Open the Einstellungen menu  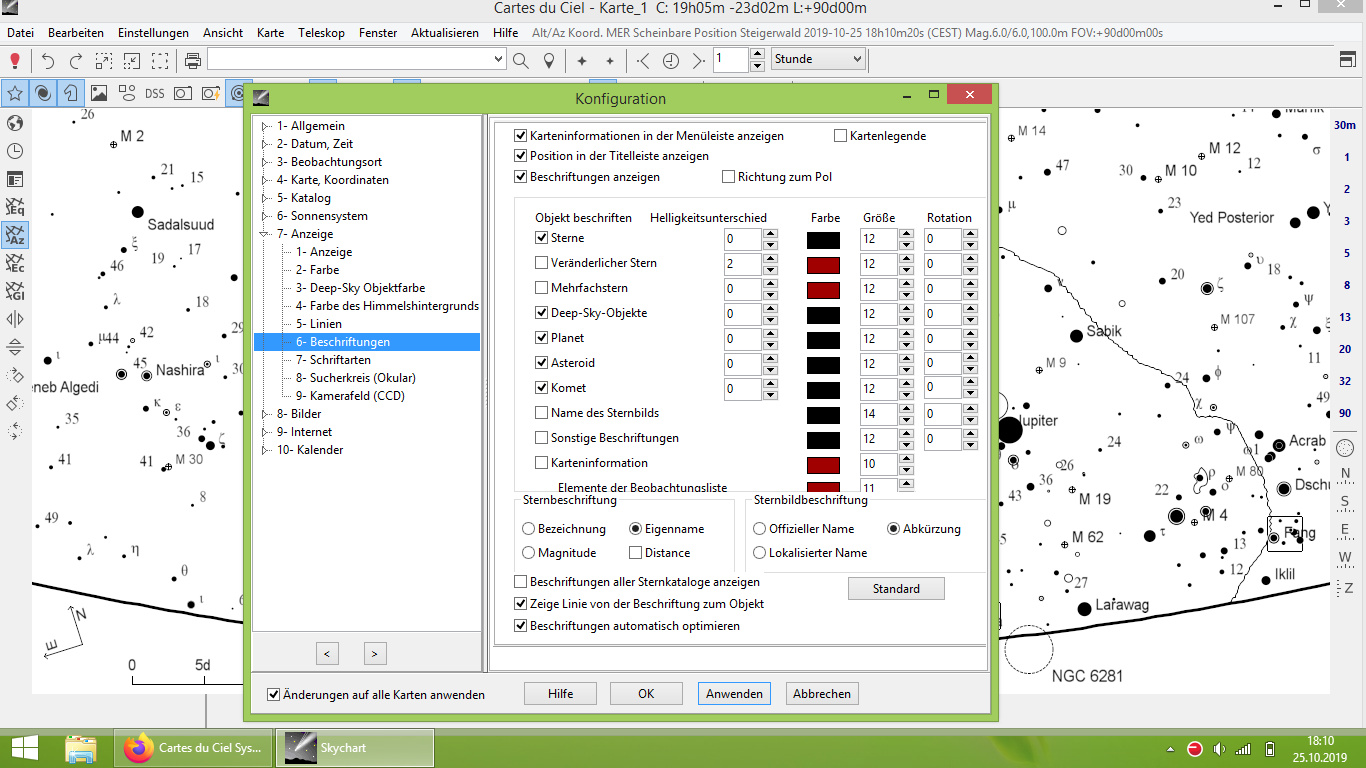click(153, 33)
